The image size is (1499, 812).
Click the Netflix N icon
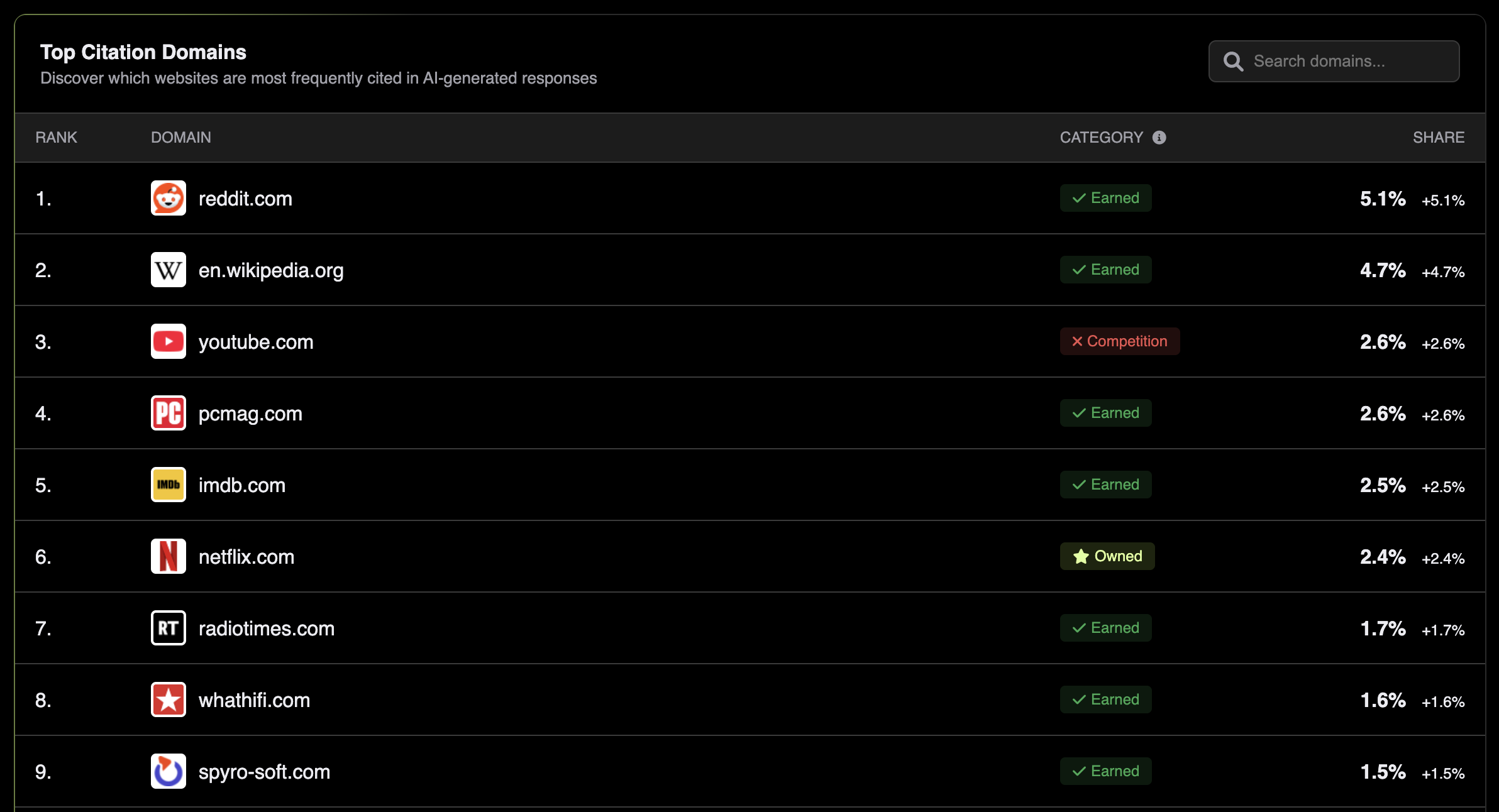click(x=168, y=556)
